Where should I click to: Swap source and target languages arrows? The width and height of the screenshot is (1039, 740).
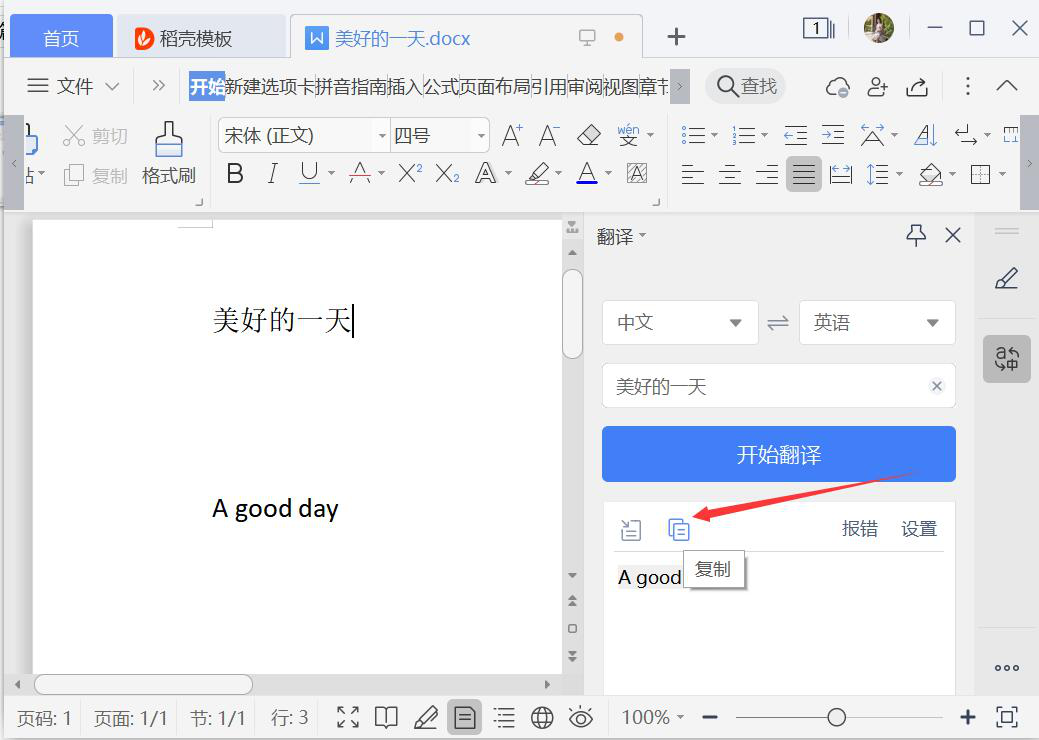coord(778,323)
